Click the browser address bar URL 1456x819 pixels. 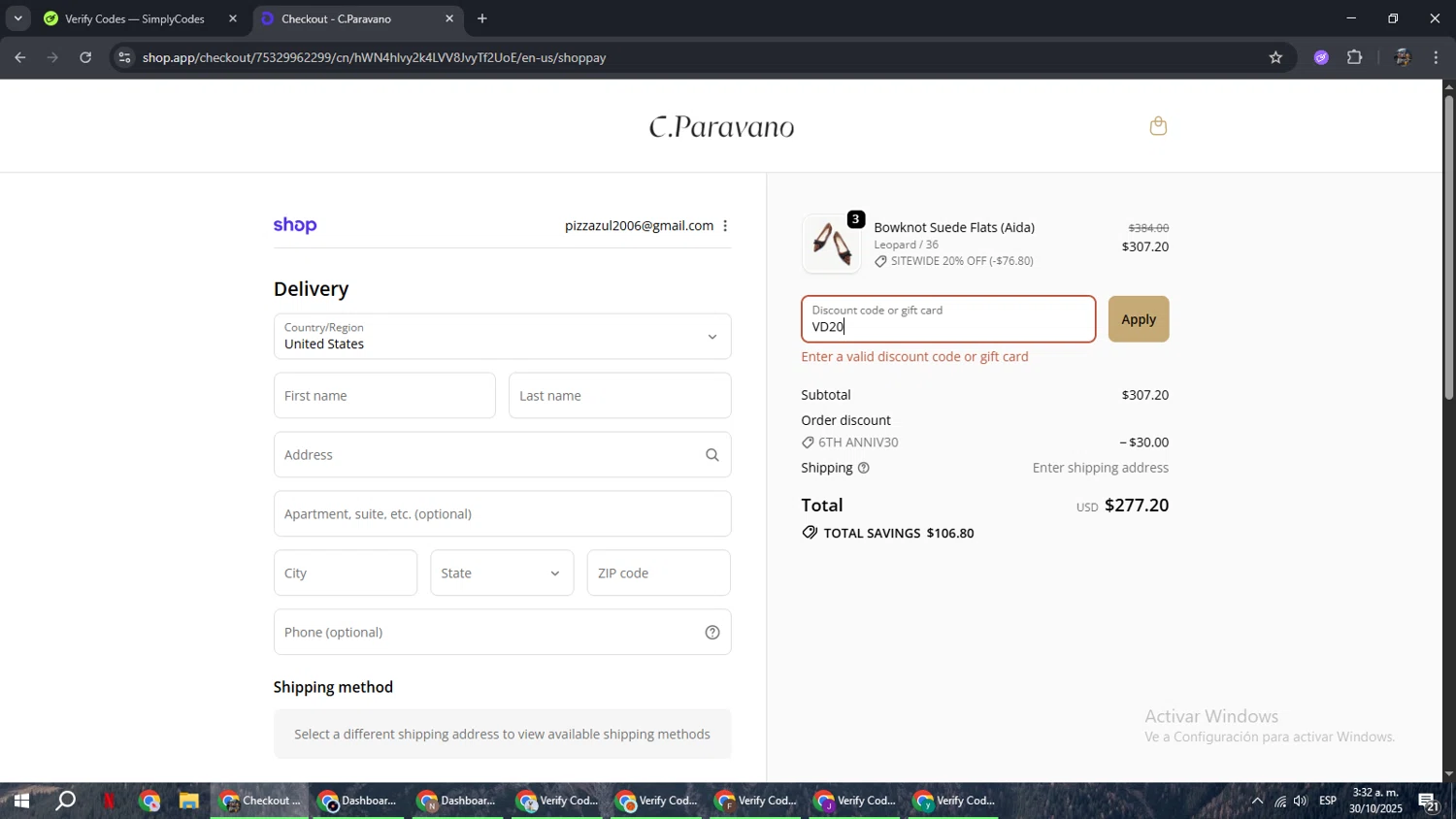[374, 57]
